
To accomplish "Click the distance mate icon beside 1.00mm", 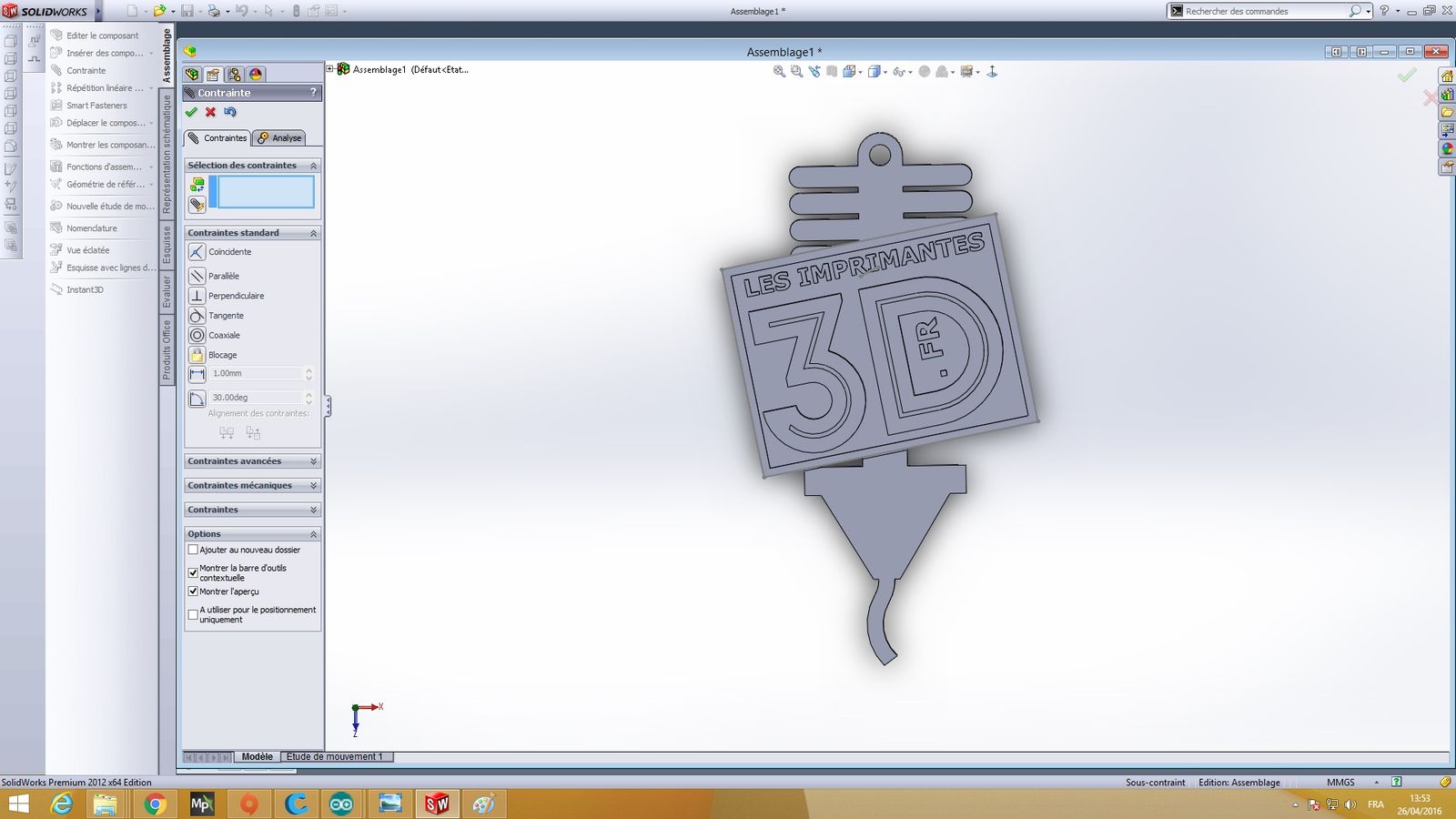I will point(197,374).
